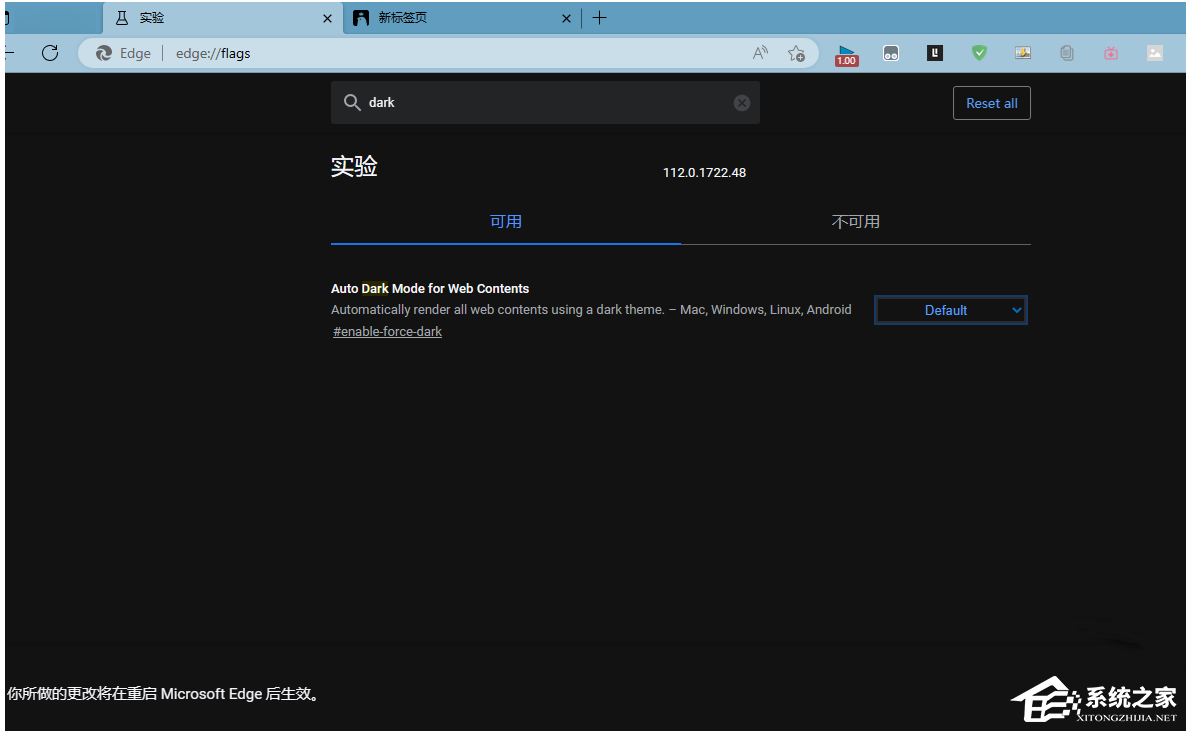This screenshot has height=731, width=1186.
Task: Open the clipboard copy extension
Action: 1066,53
